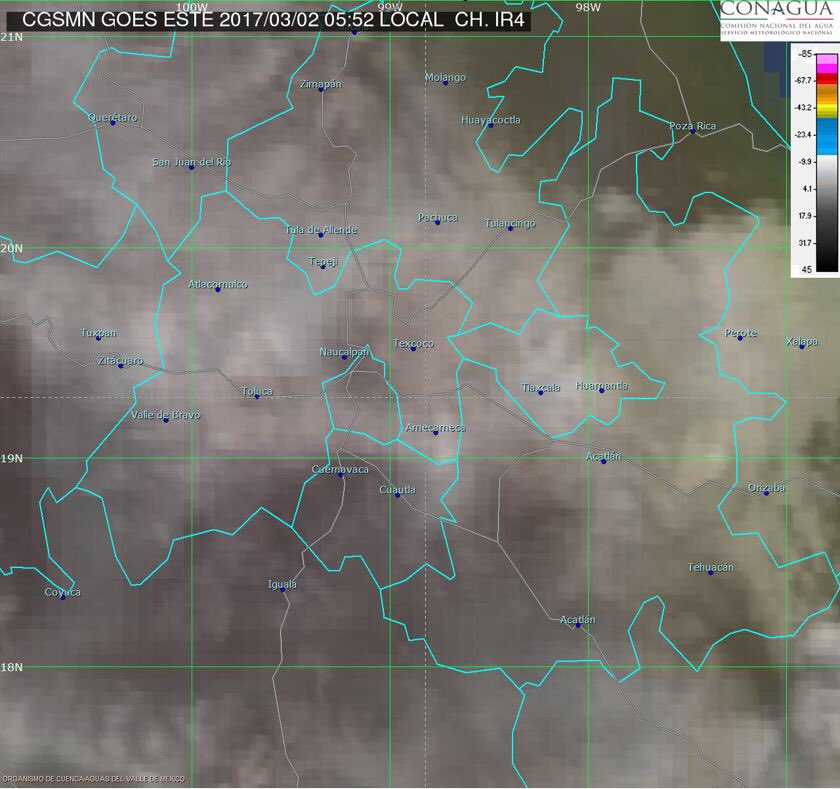This screenshot has height=789, width=840.
Task: Click the '18N' latitude label
Action: [12, 667]
